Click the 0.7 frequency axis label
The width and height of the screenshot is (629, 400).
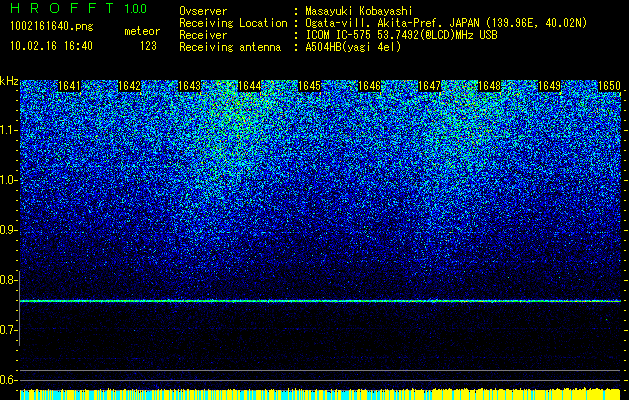pos(8,330)
